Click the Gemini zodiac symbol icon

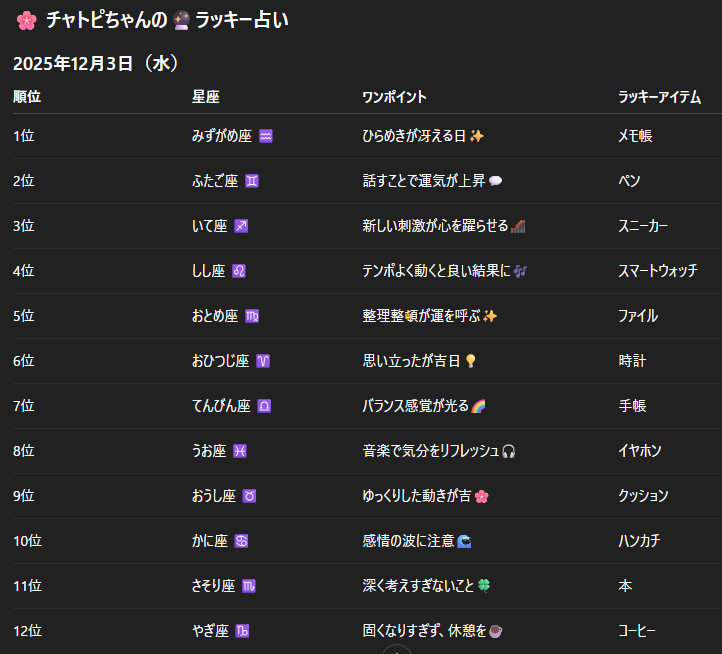tap(252, 181)
